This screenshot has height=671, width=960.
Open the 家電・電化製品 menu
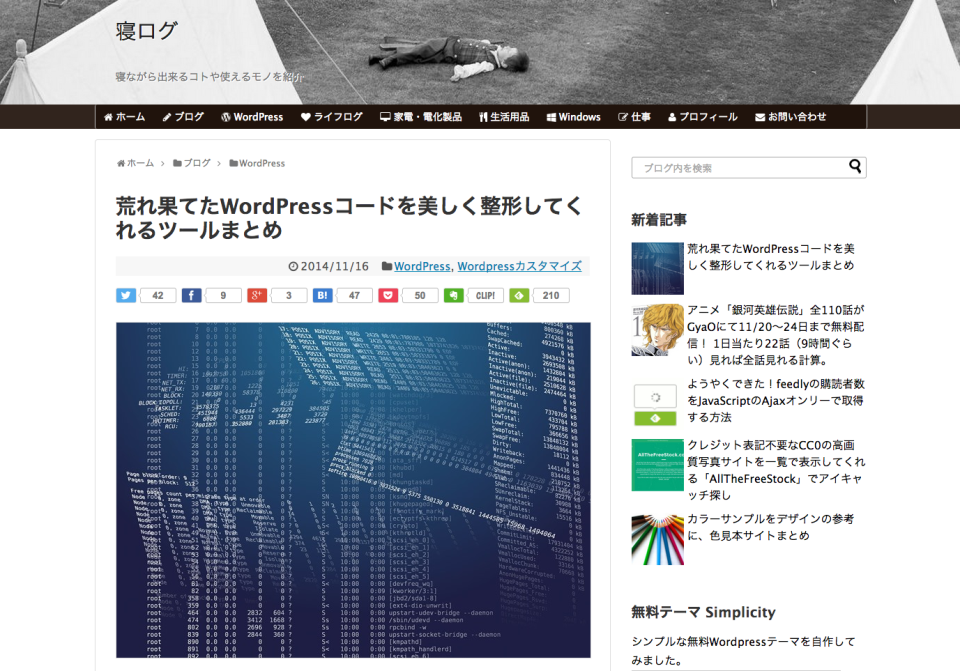421,117
